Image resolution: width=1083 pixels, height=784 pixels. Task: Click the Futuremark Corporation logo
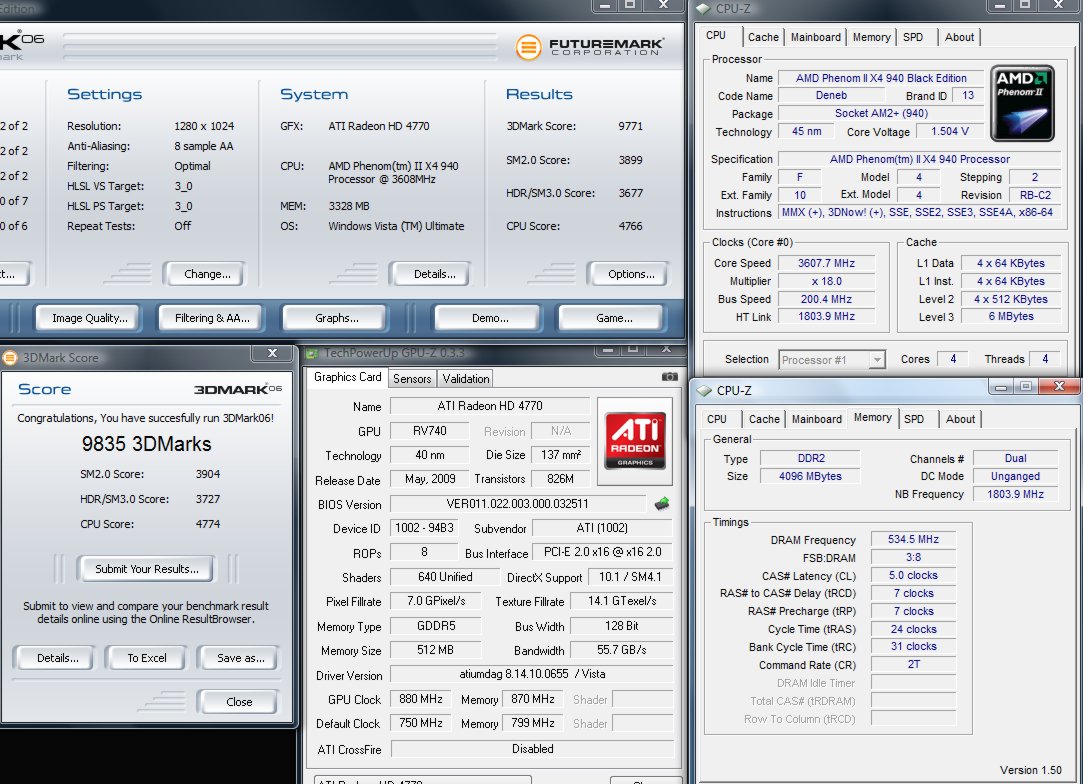[590, 47]
